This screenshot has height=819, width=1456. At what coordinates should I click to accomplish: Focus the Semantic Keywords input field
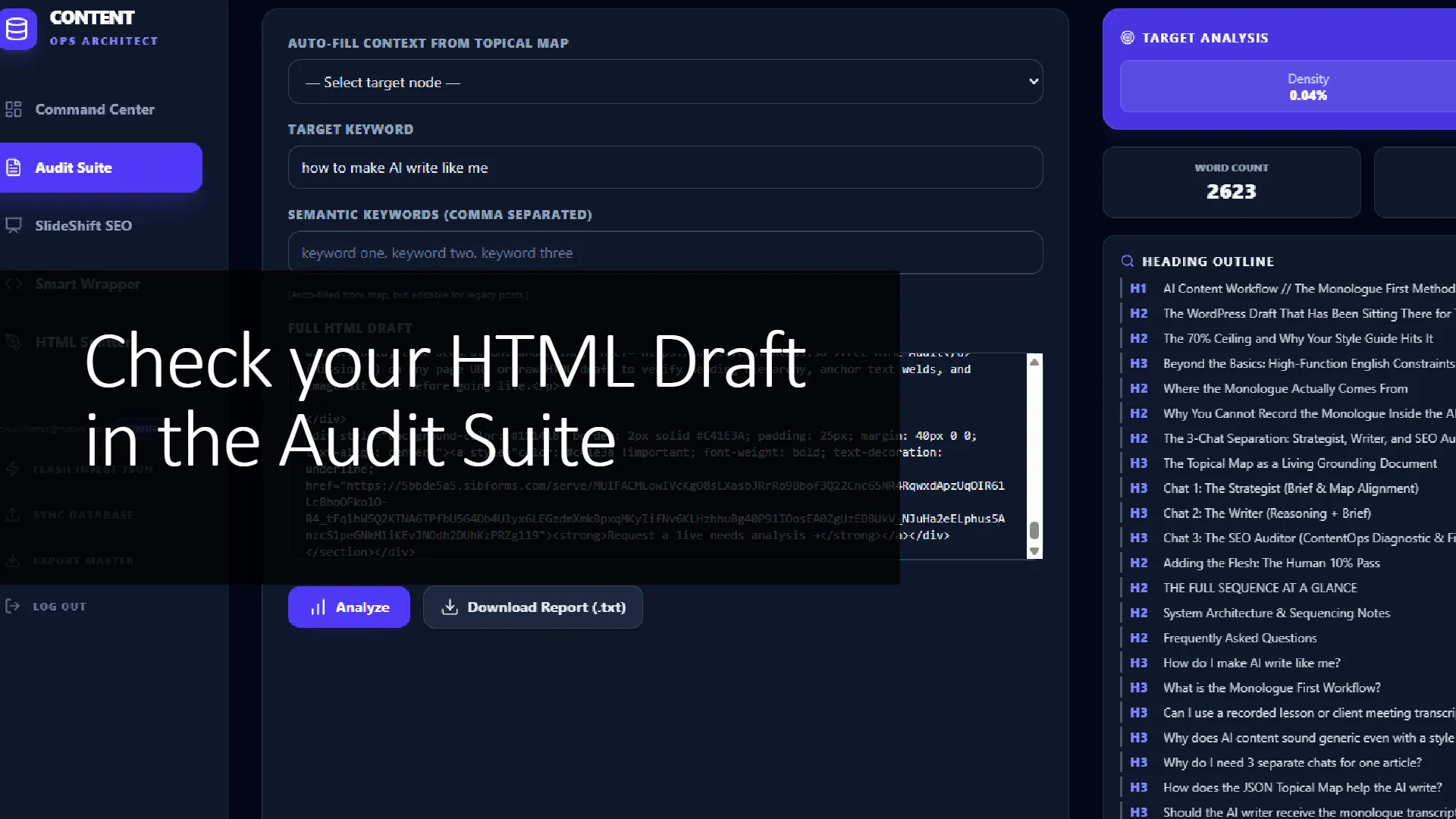(x=665, y=253)
